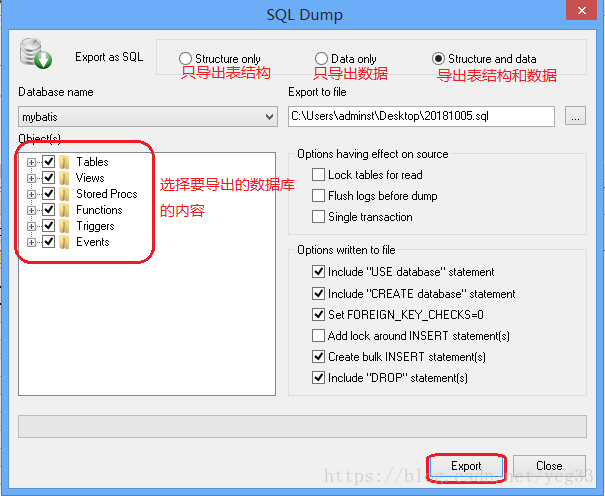This screenshot has width=605, height=496.
Task: Click the Export as SQL database icon
Action: [36, 54]
